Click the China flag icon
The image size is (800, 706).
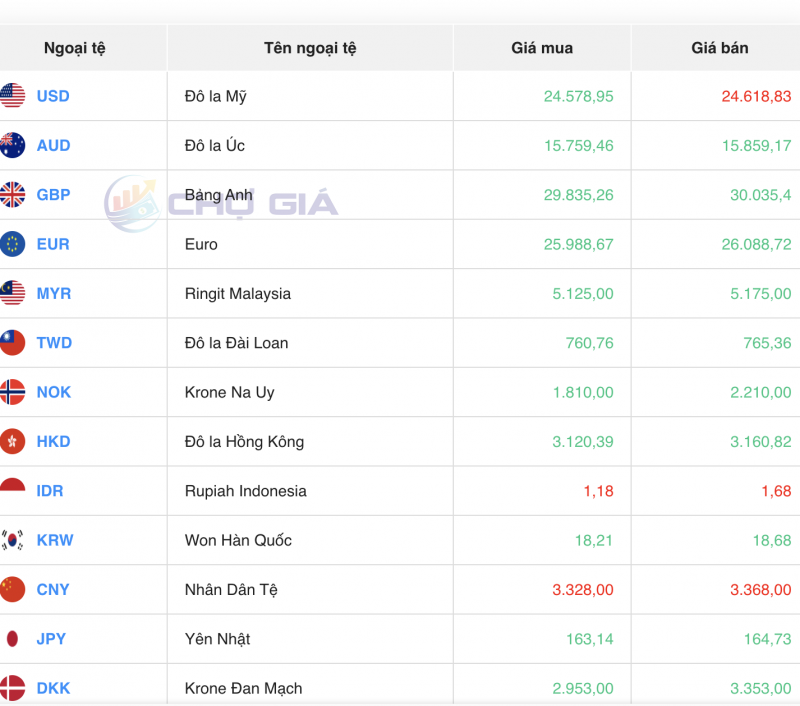pos(14,589)
